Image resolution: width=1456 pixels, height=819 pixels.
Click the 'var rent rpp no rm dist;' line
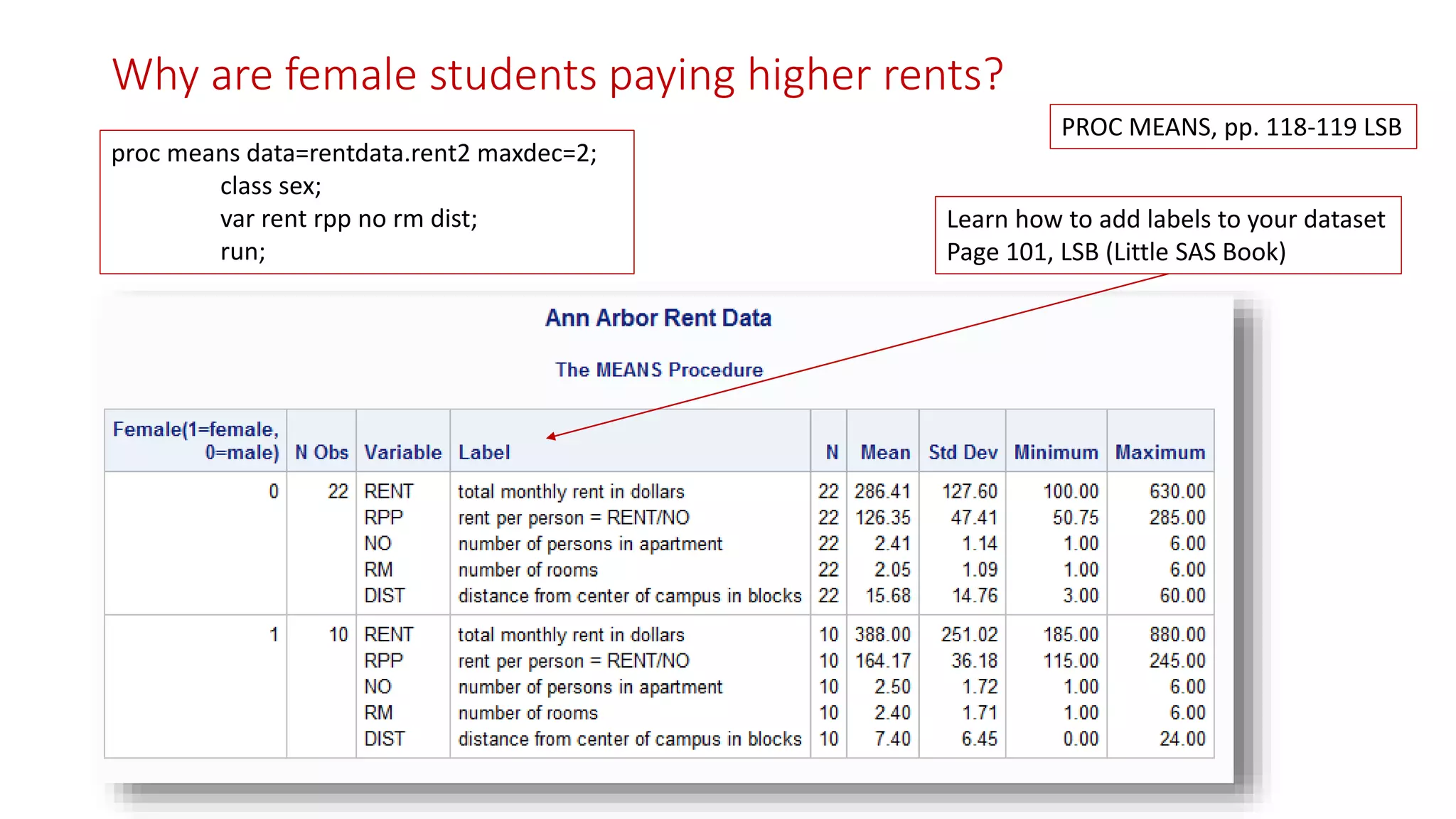click(x=348, y=219)
